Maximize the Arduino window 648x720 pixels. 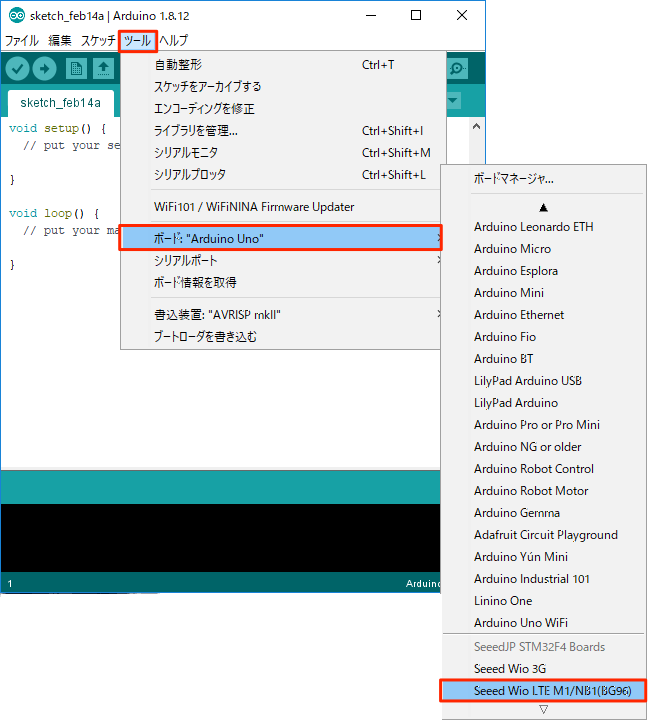[416, 16]
